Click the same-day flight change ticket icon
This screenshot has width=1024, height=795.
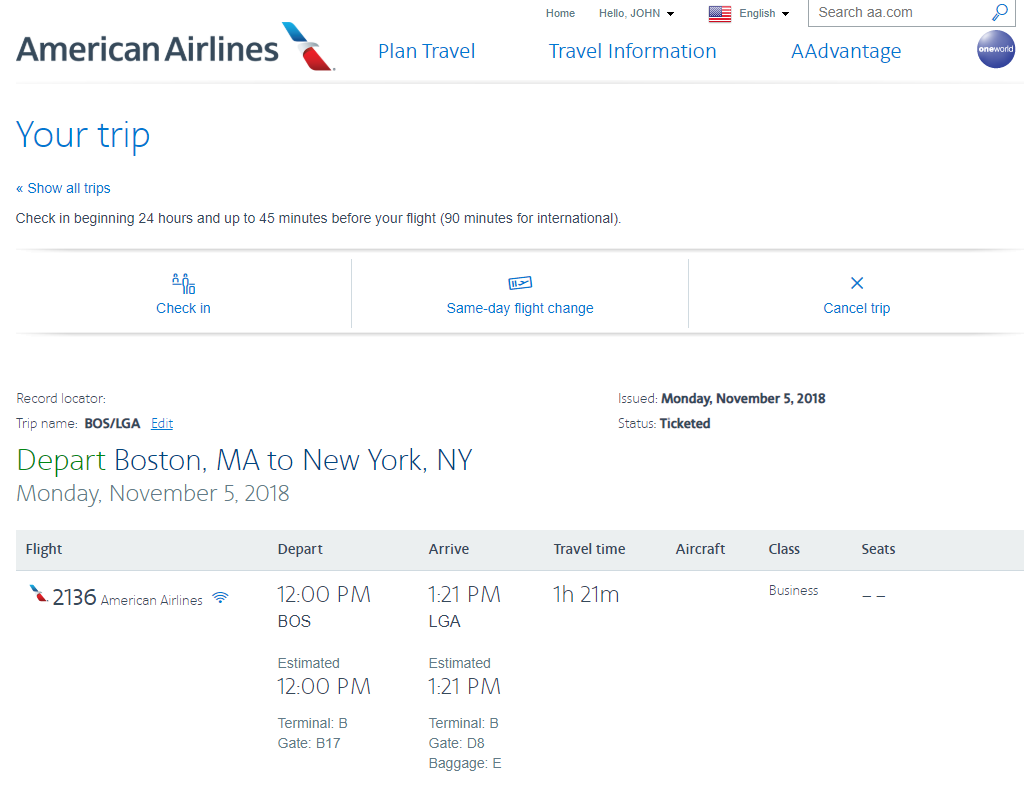(520, 283)
